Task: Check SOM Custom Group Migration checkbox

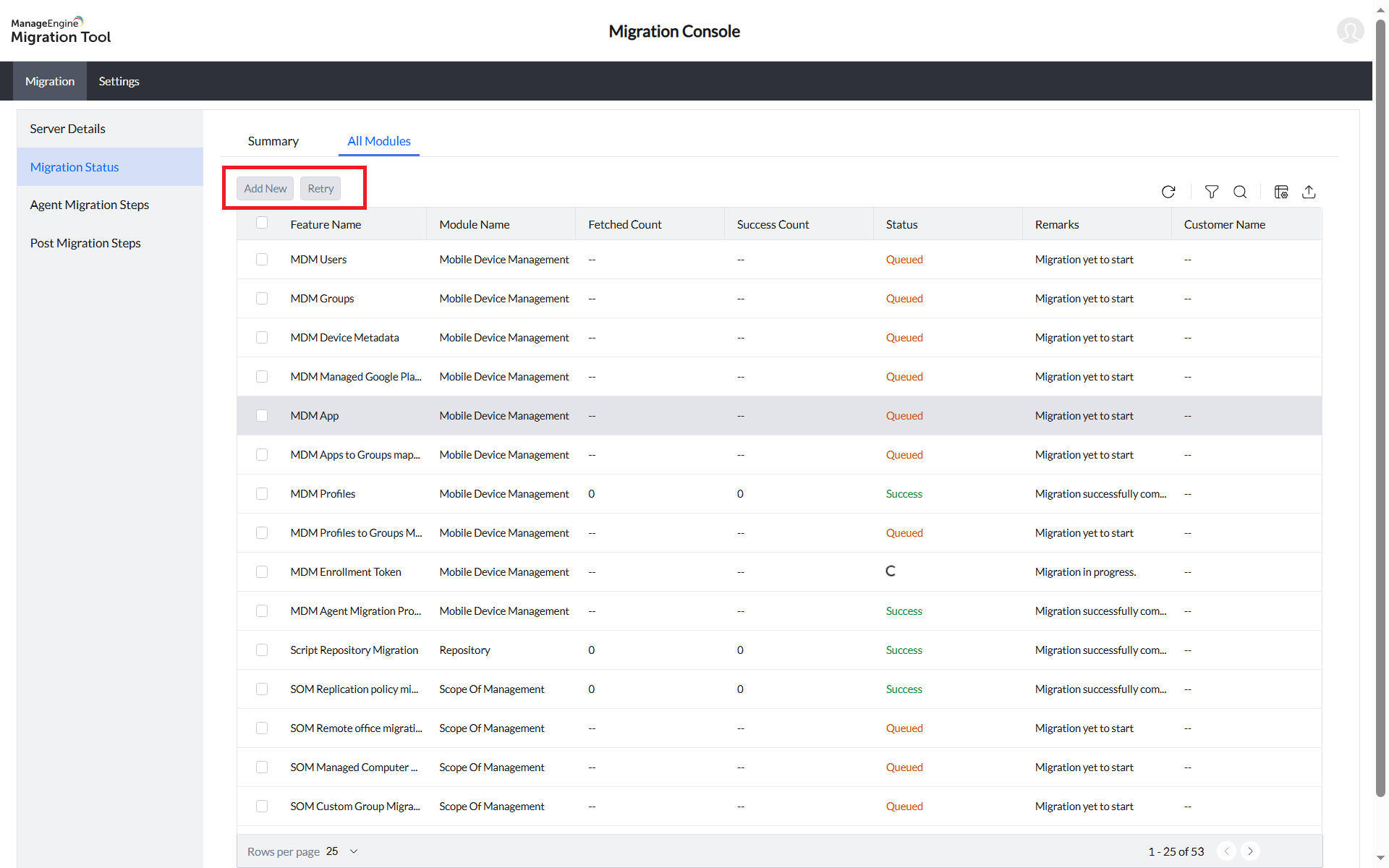Action: tap(262, 807)
